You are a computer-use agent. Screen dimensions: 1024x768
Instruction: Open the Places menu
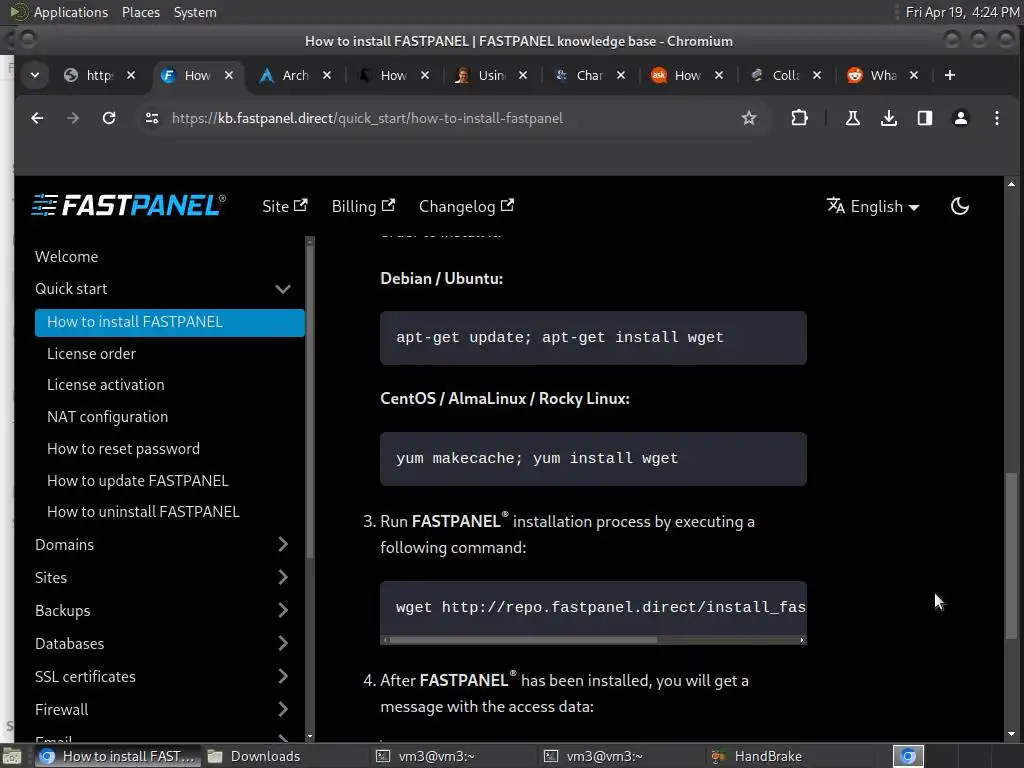pyautogui.click(x=140, y=12)
